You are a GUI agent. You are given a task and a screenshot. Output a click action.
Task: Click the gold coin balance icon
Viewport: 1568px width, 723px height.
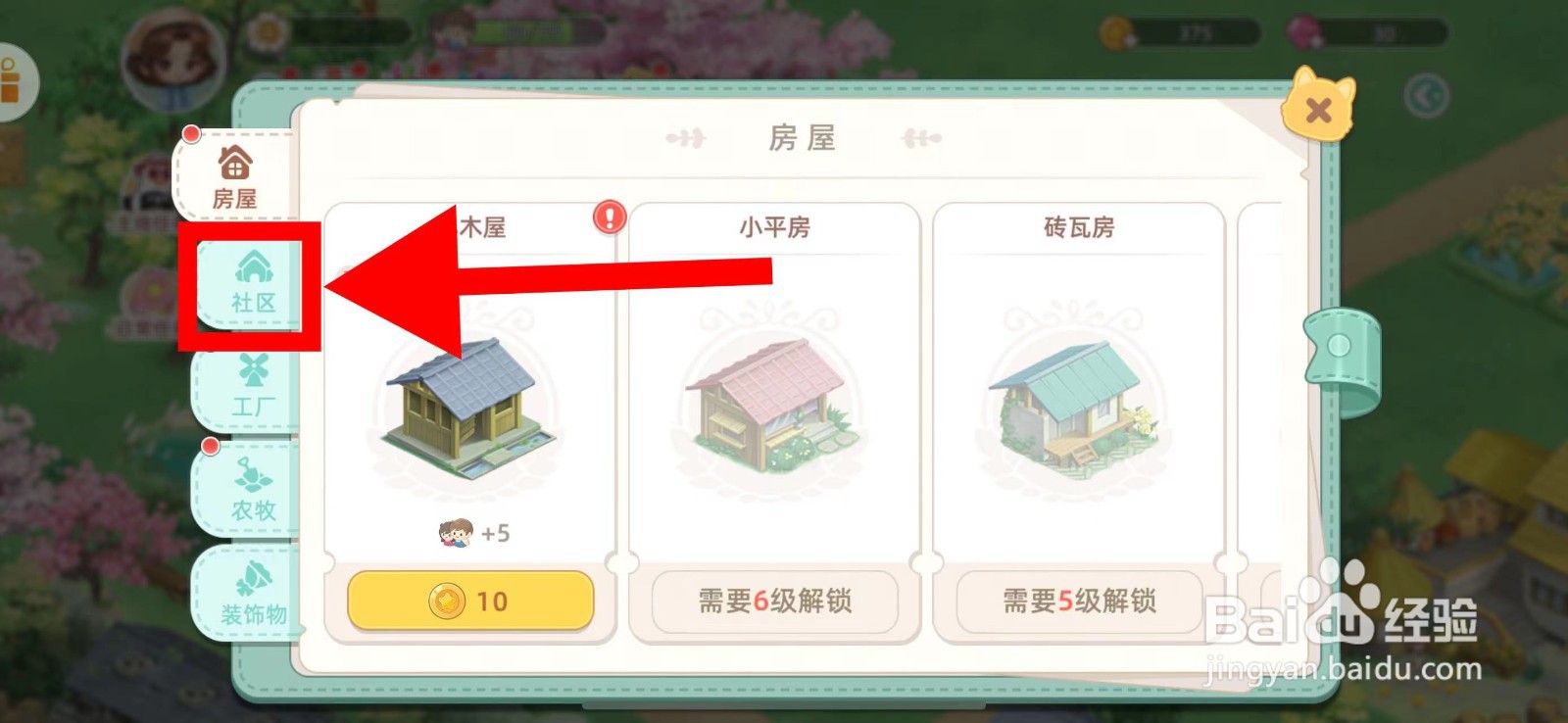pyautogui.click(x=1118, y=33)
